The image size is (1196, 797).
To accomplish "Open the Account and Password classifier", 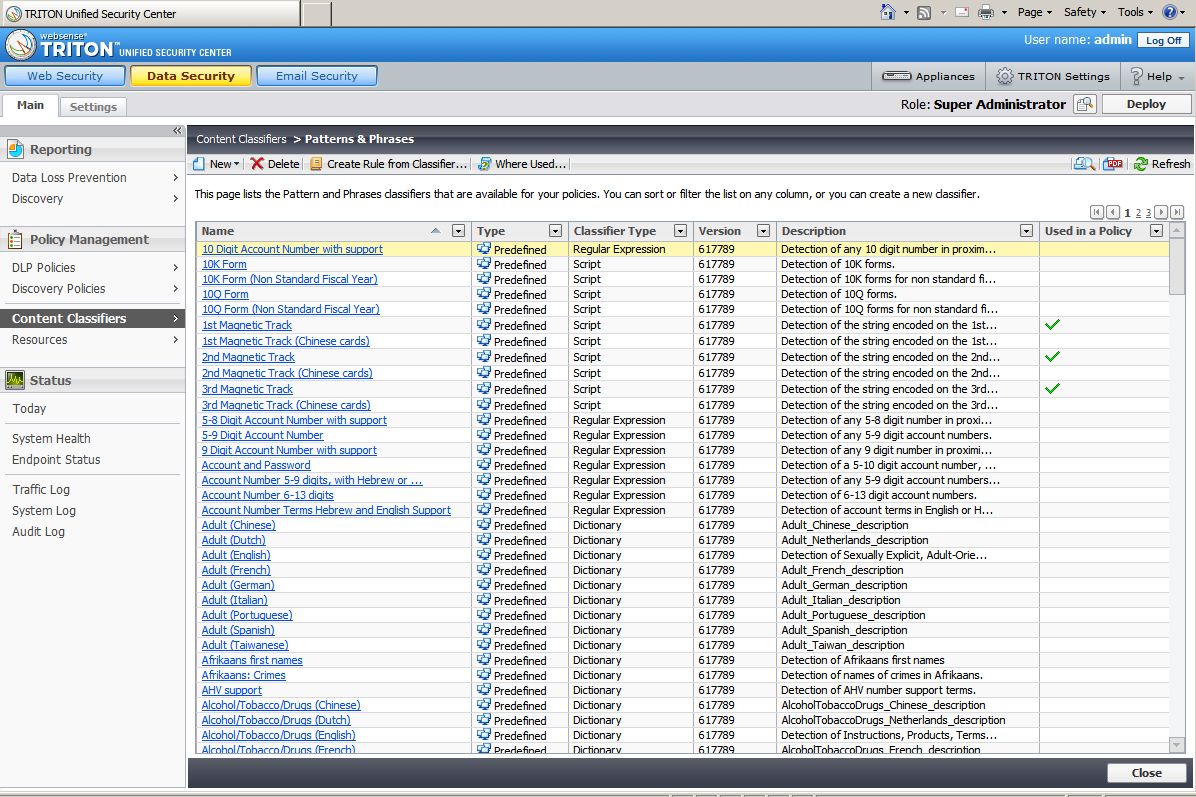I will [x=256, y=465].
